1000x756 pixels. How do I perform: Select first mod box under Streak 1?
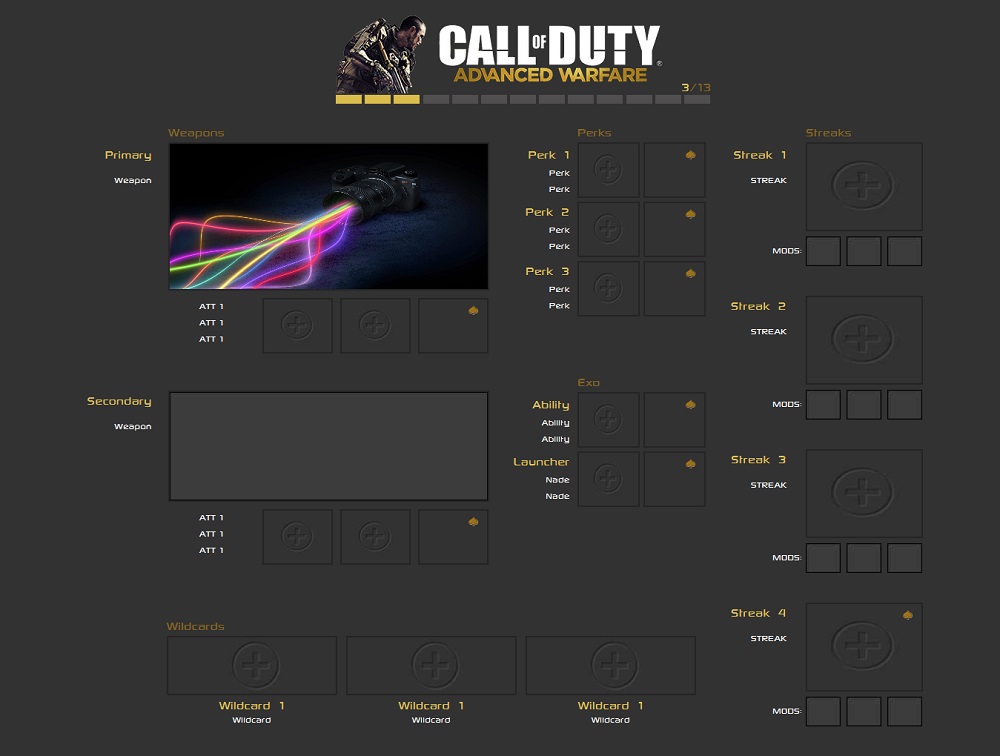click(x=823, y=251)
